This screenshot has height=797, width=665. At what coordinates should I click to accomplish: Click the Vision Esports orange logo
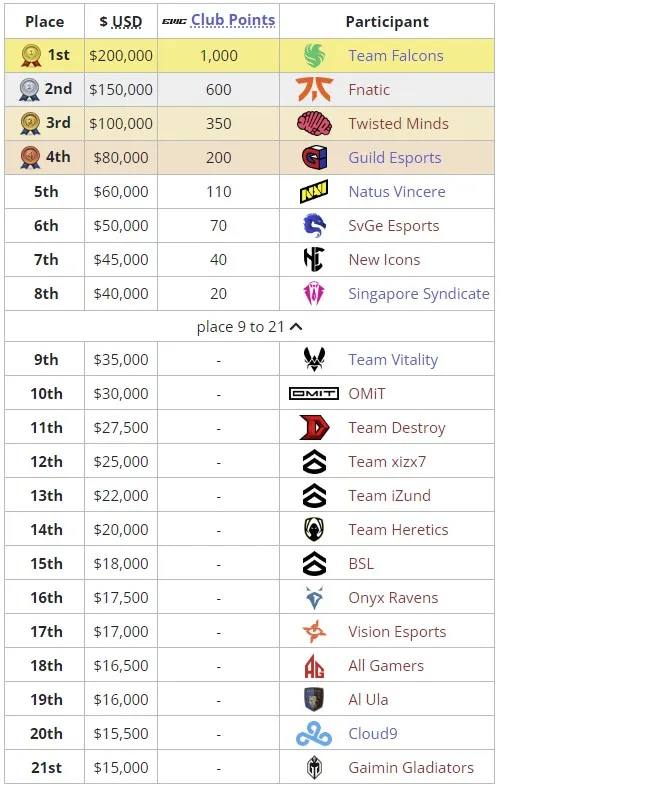(314, 632)
